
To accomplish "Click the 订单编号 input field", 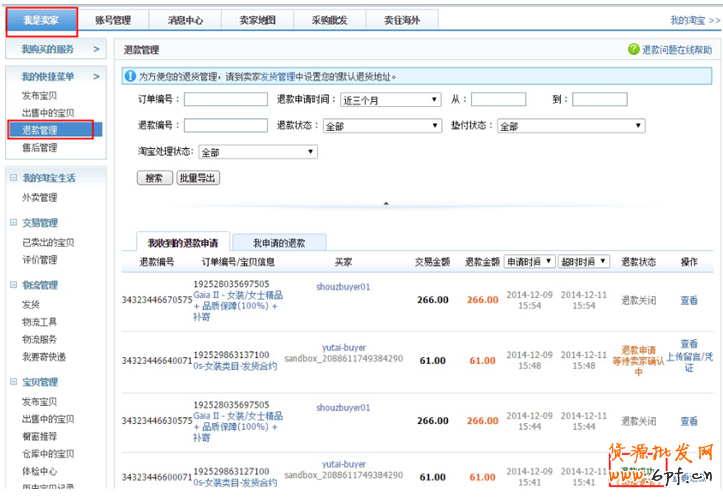I will click(x=225, y=100).
